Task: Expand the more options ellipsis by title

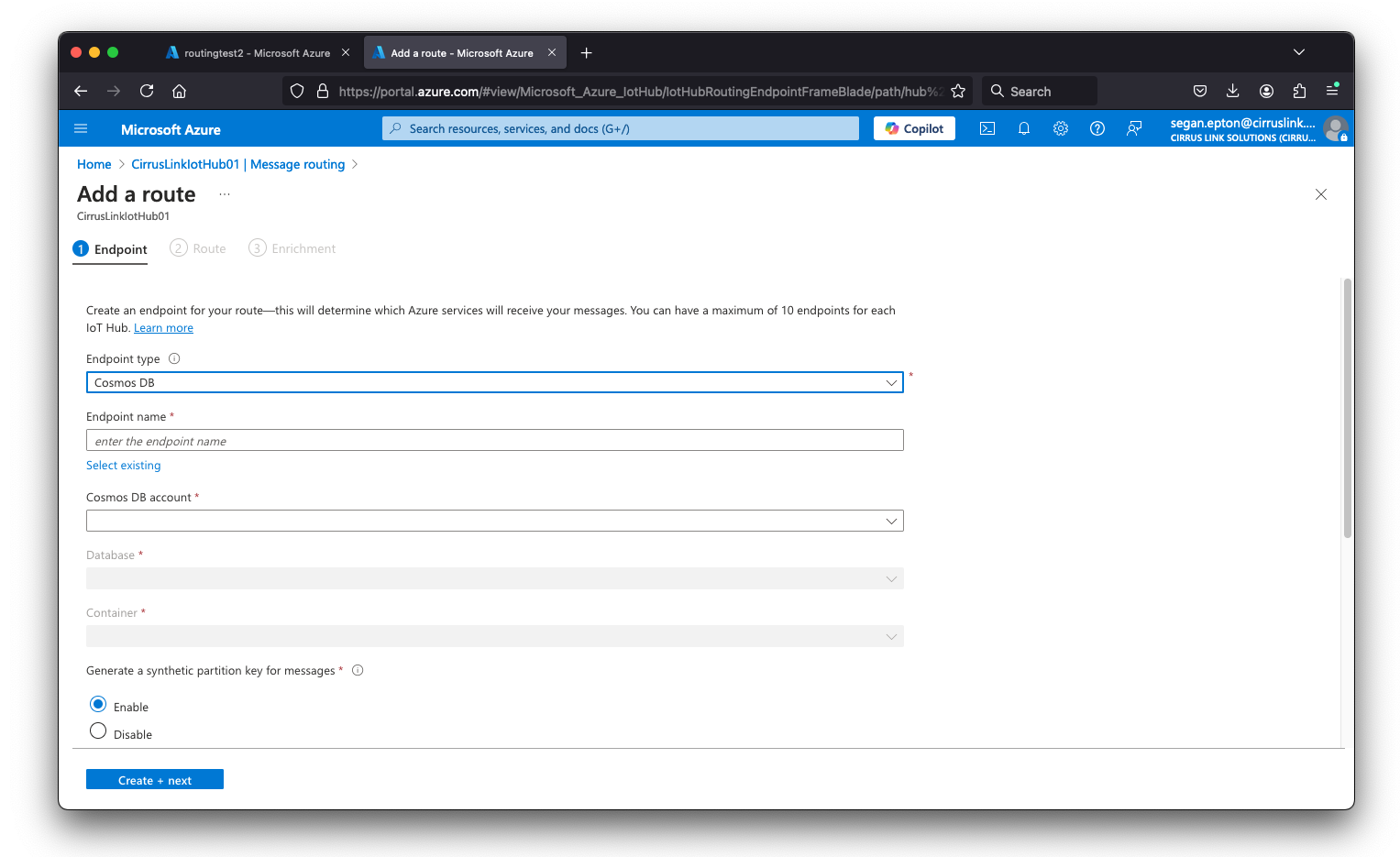Action: (x=225, y=195)
